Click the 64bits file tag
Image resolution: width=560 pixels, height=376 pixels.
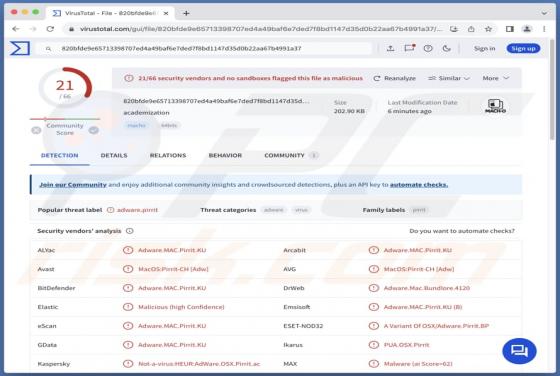click(169, 125)
